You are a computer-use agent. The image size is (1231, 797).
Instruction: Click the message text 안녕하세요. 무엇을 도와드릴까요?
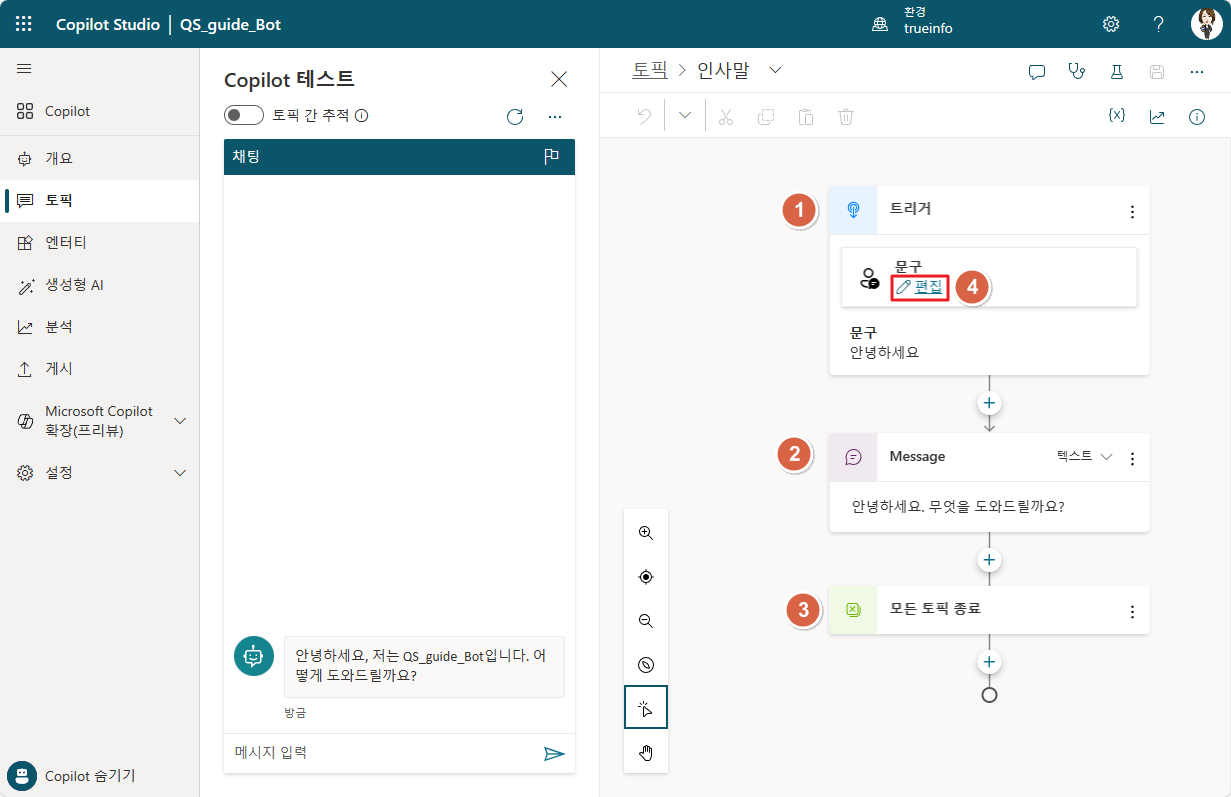coord(957,507)
